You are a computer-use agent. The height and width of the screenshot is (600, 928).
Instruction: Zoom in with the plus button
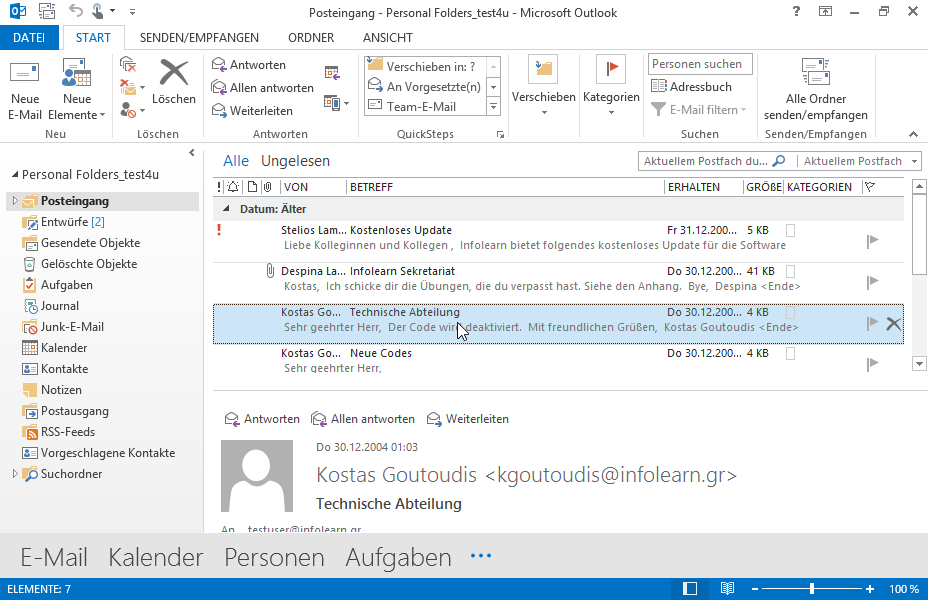point(869,589)
